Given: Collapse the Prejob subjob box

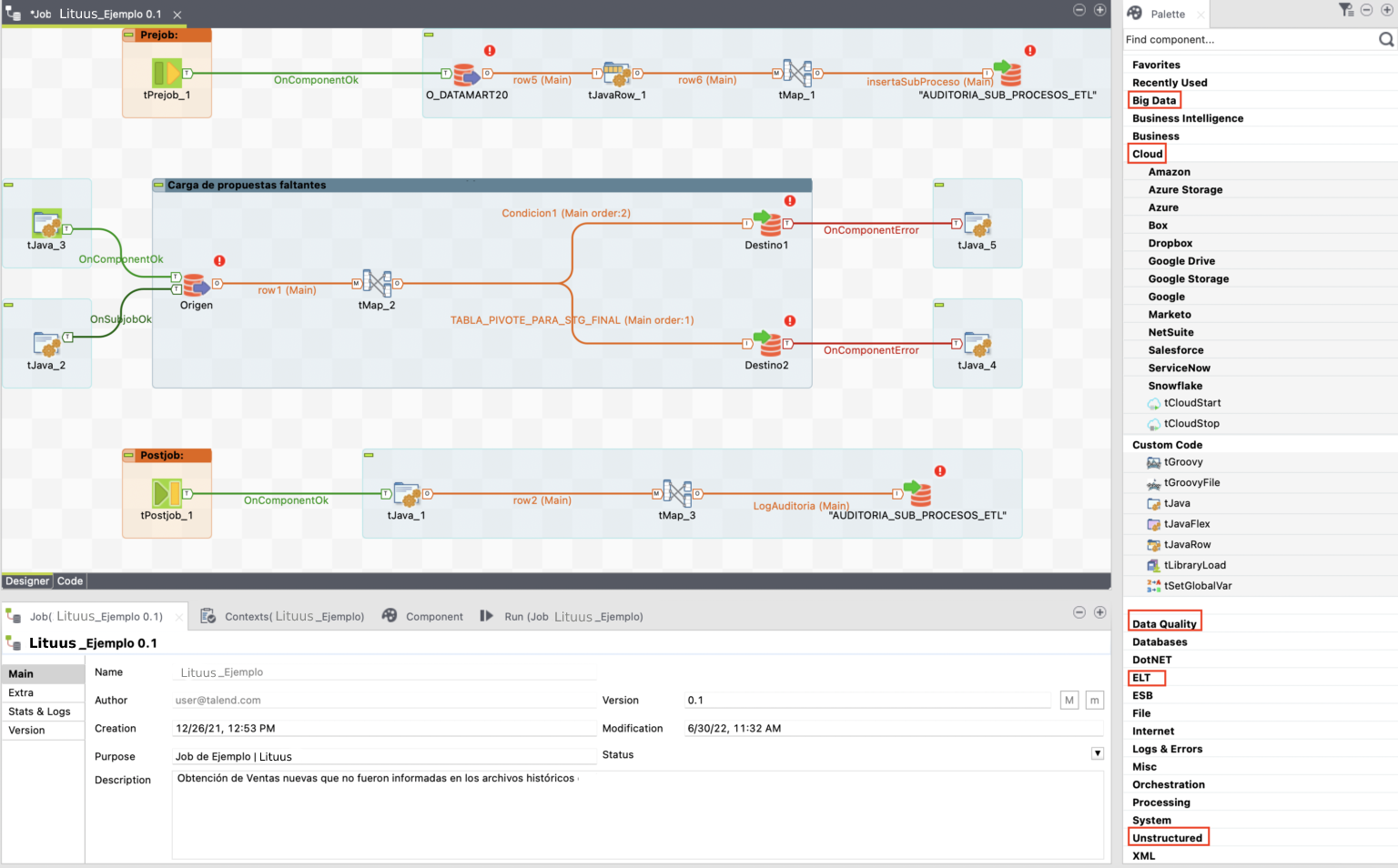Looking at the screenshot, I should (129, 35).
